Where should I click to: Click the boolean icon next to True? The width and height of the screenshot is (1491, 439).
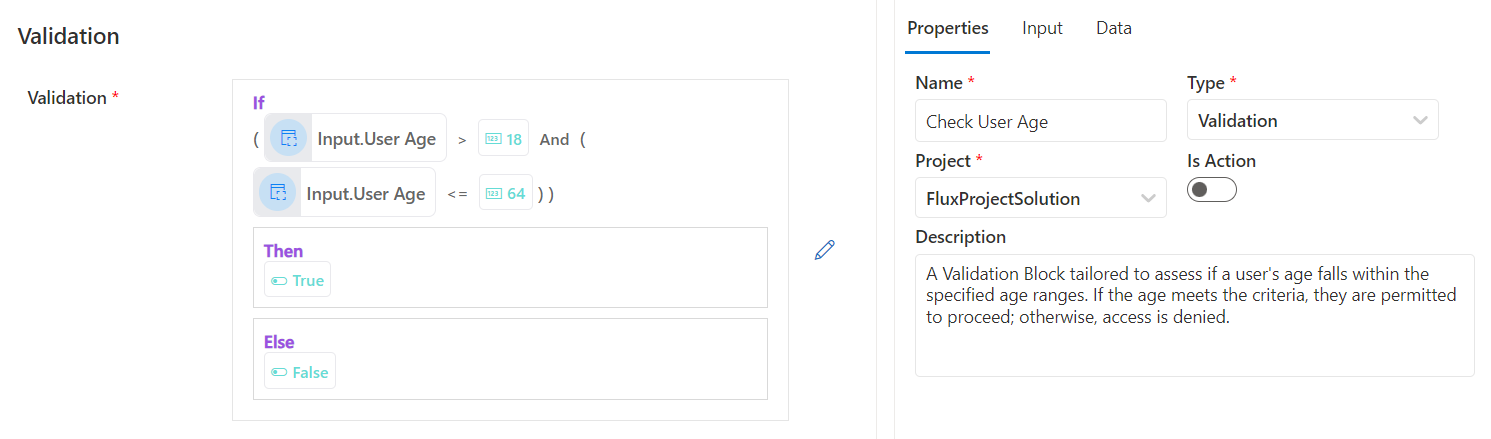279,281
